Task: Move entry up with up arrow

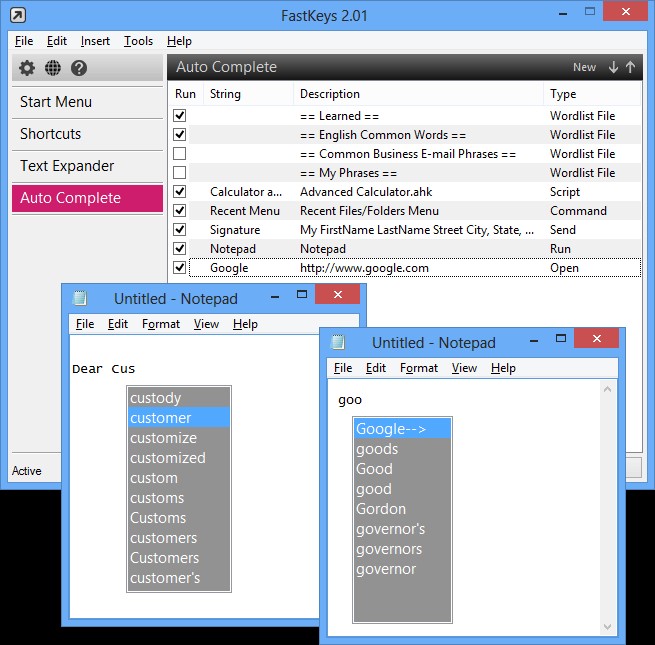Action: [630, 67]
